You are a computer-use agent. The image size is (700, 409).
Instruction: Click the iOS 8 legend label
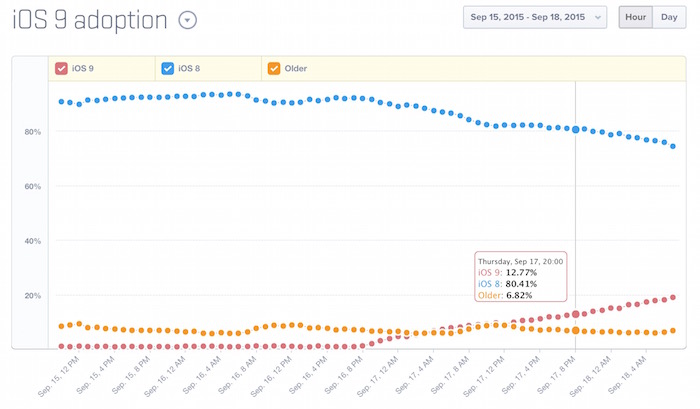click(x=188, y=69)
